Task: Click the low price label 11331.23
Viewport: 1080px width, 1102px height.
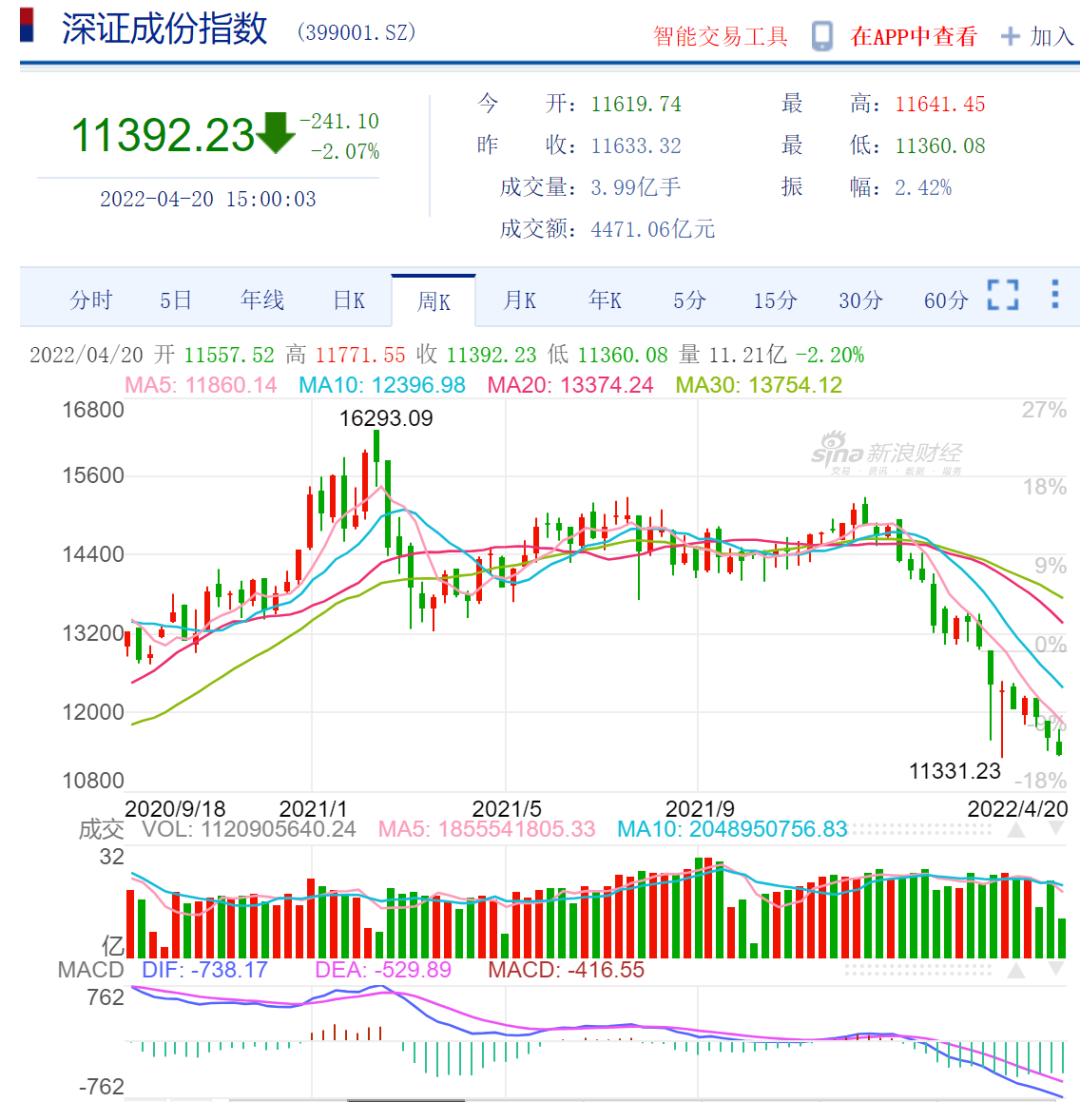Action: [x=955, y=772]
